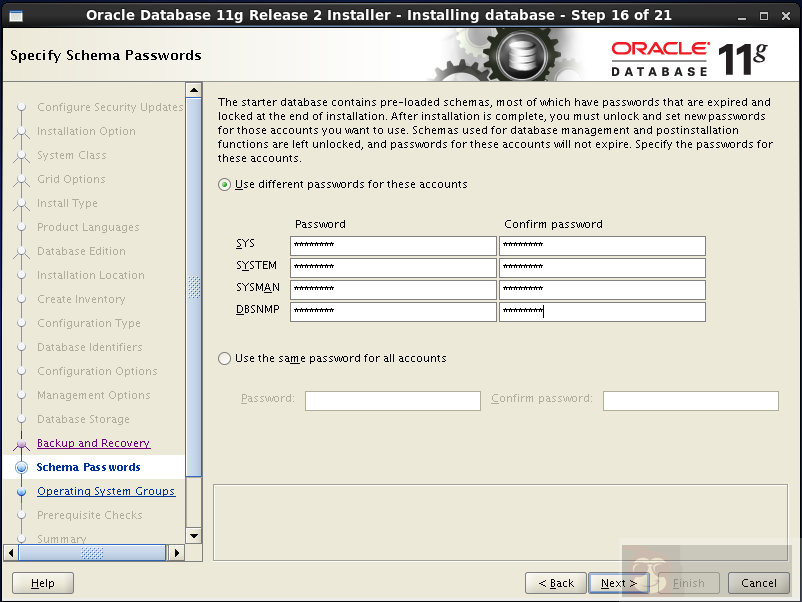The height and width of the screenshot is (602, 802).
Task: Open the Backup and Recovery step
Action: pos(93,443)
